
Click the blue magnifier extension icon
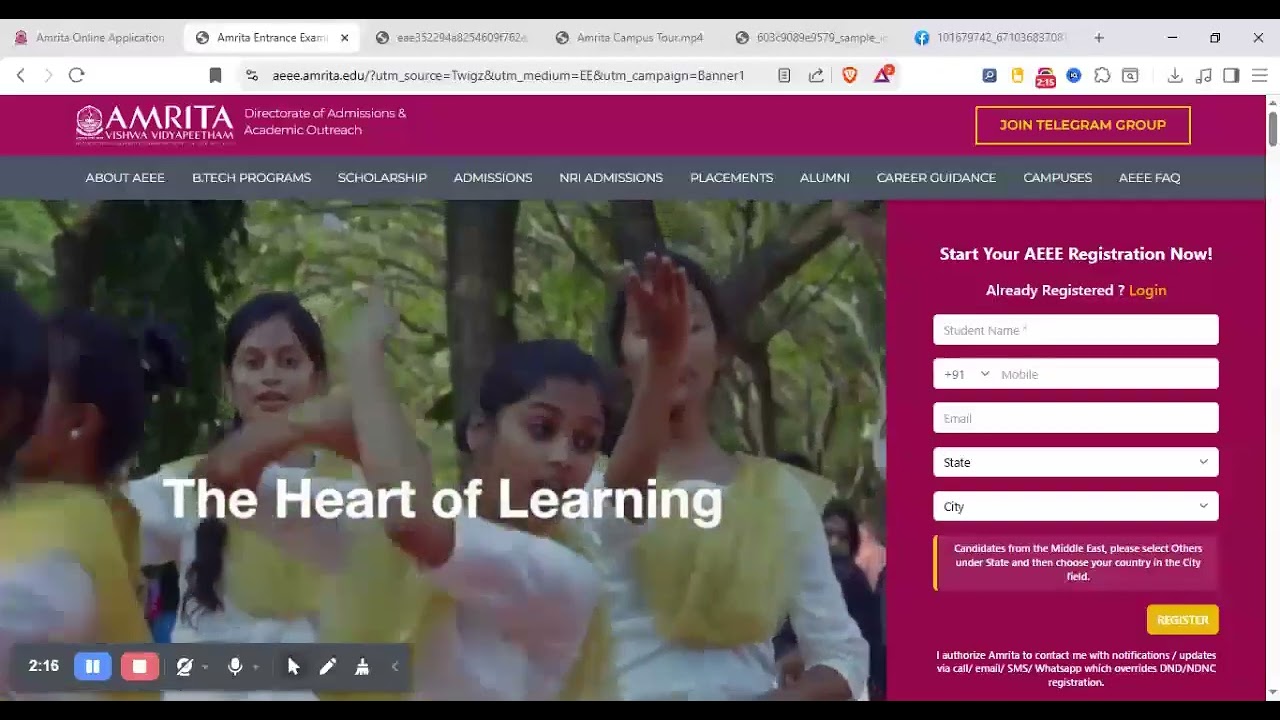989,75
